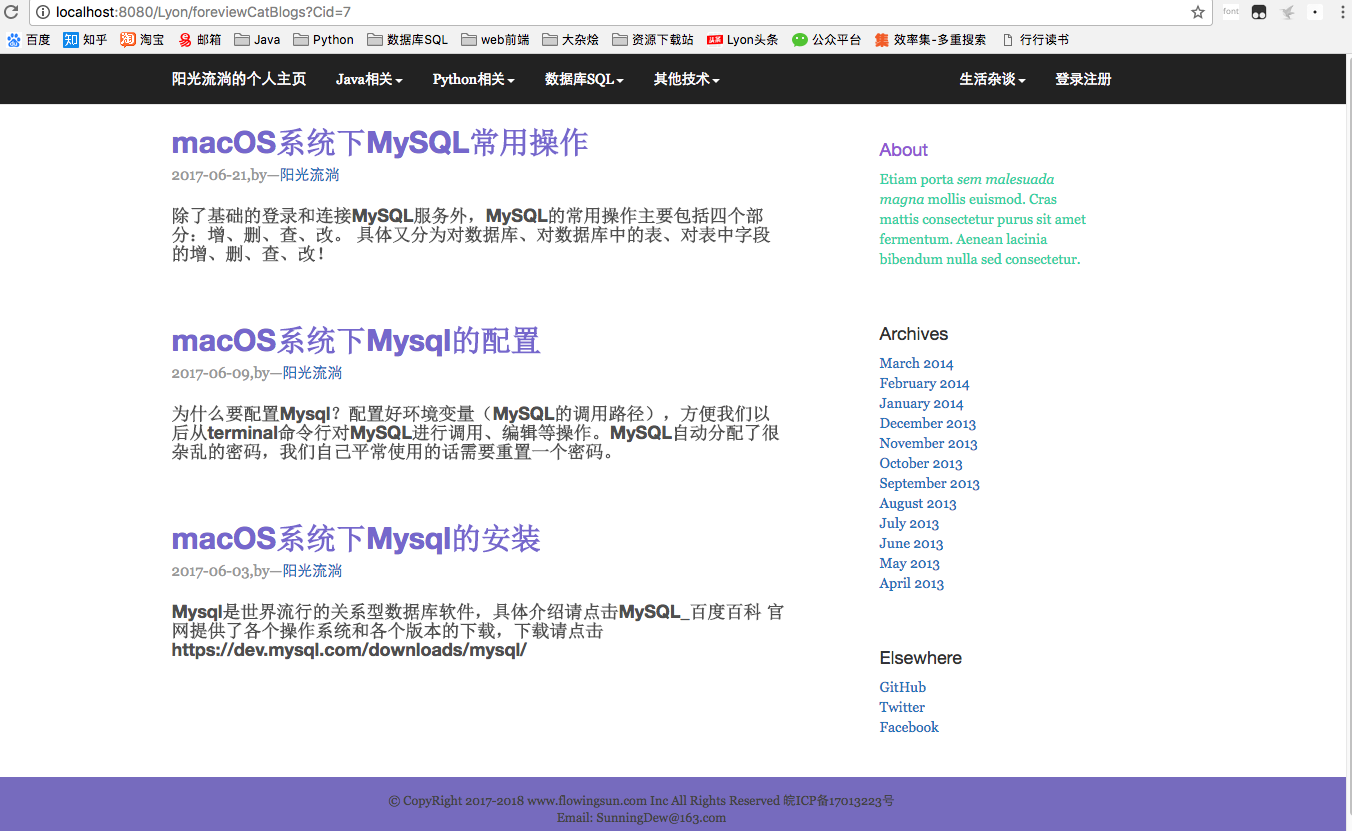Open the August 2013 archive

(918, 503)
